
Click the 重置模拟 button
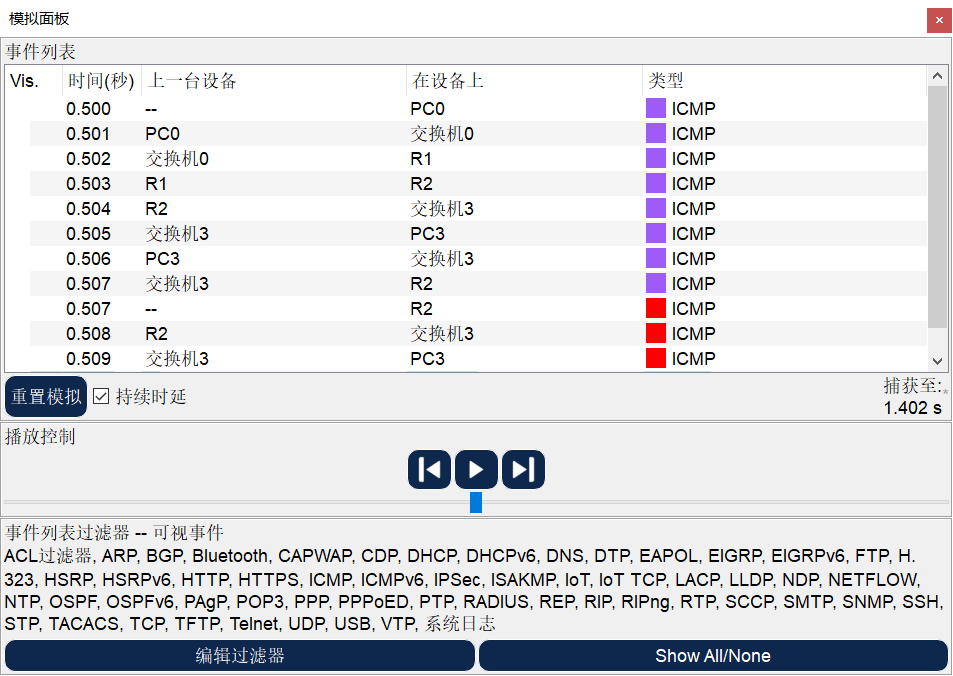click(46, 396)
